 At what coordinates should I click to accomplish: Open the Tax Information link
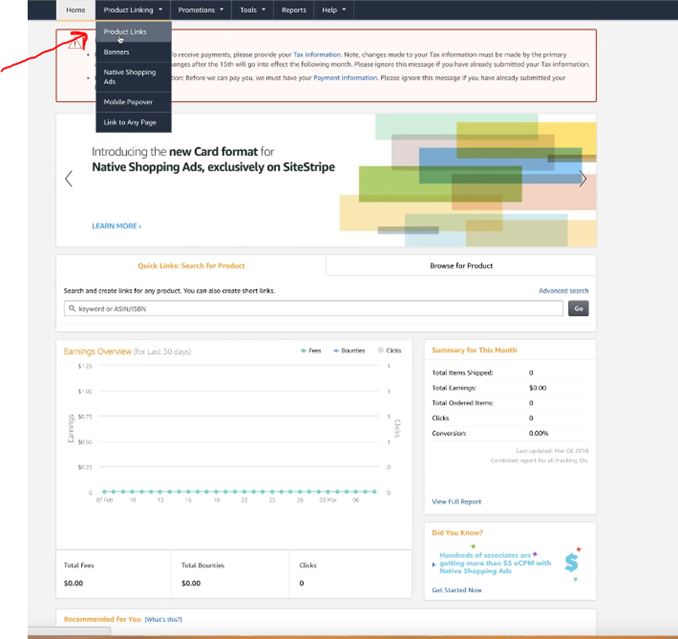[317, 54]
